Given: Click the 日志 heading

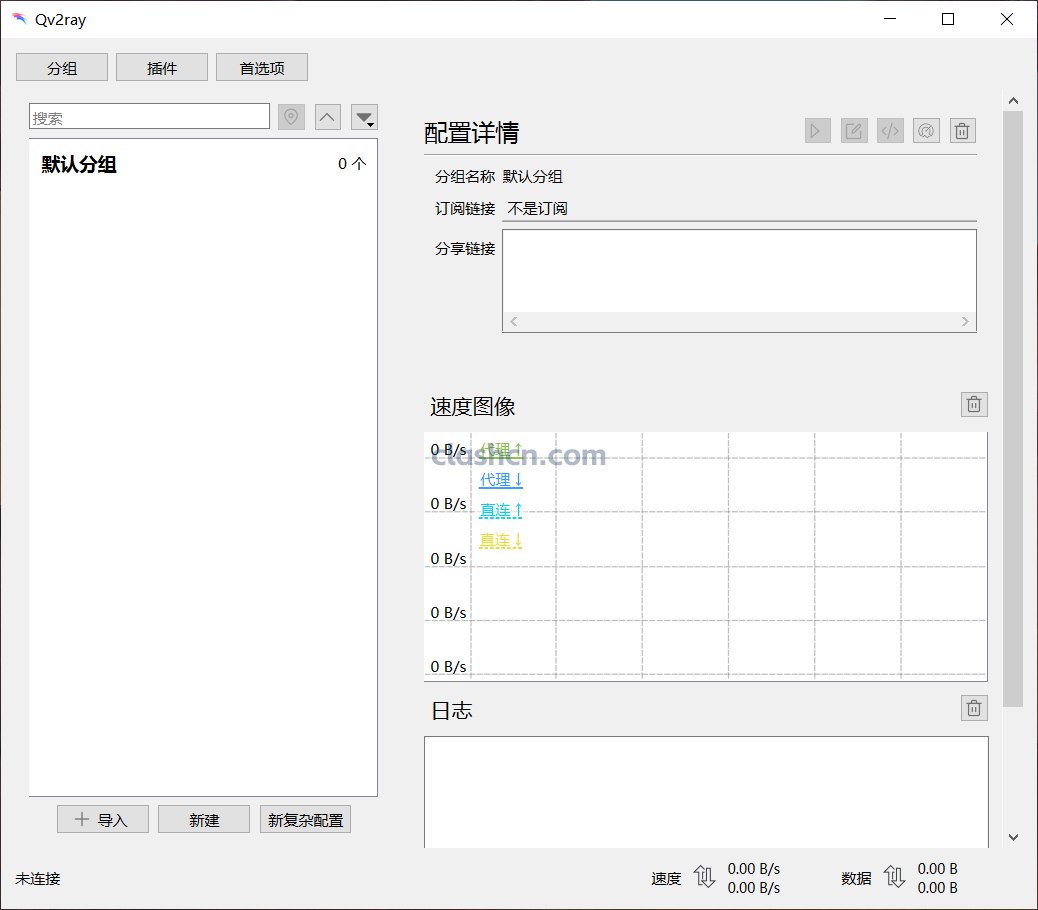Looking at the screenshot, I should (x=451, y=711).
